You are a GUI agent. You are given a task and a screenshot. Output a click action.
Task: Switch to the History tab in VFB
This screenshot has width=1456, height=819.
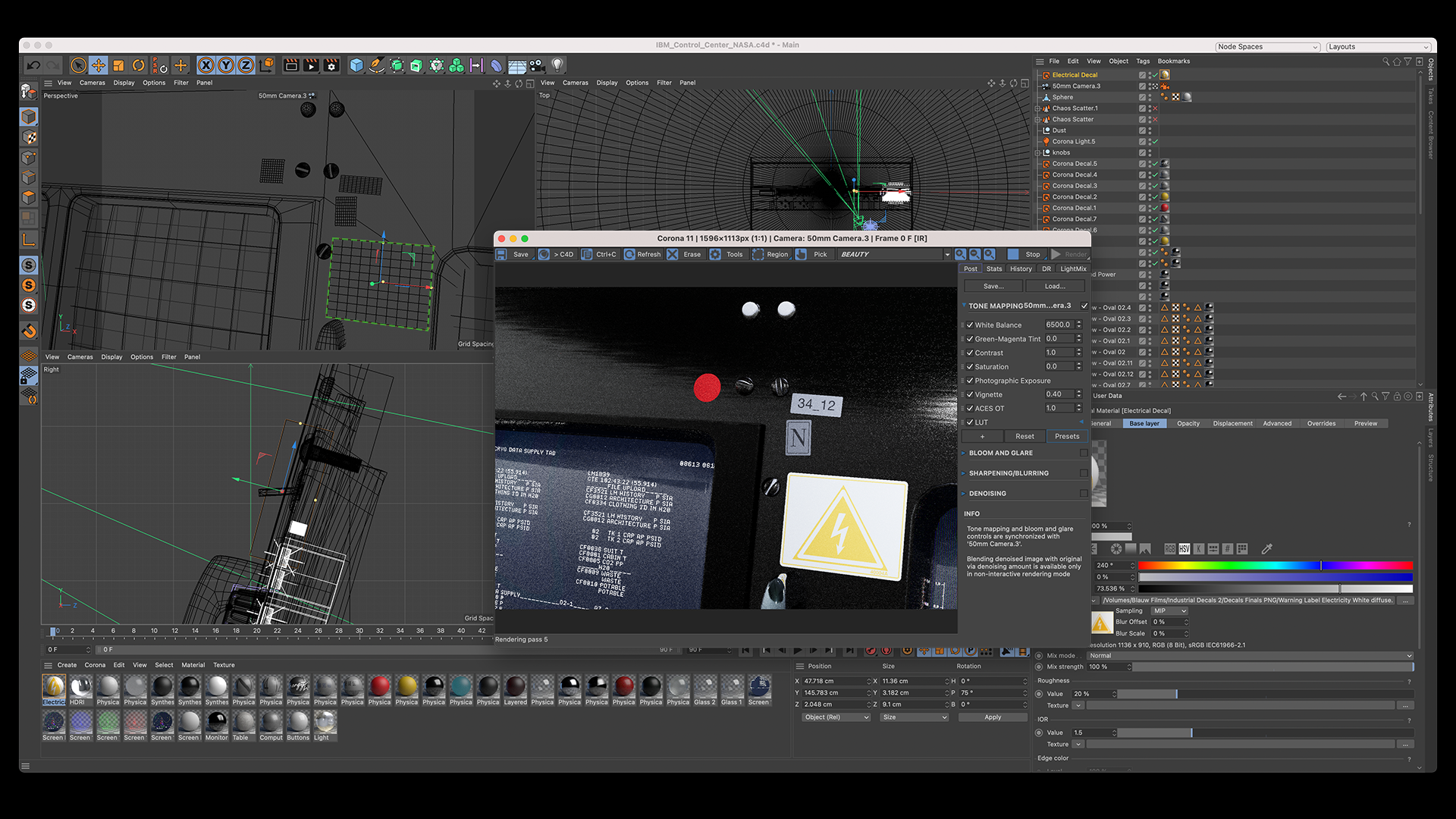point(1021,268)
